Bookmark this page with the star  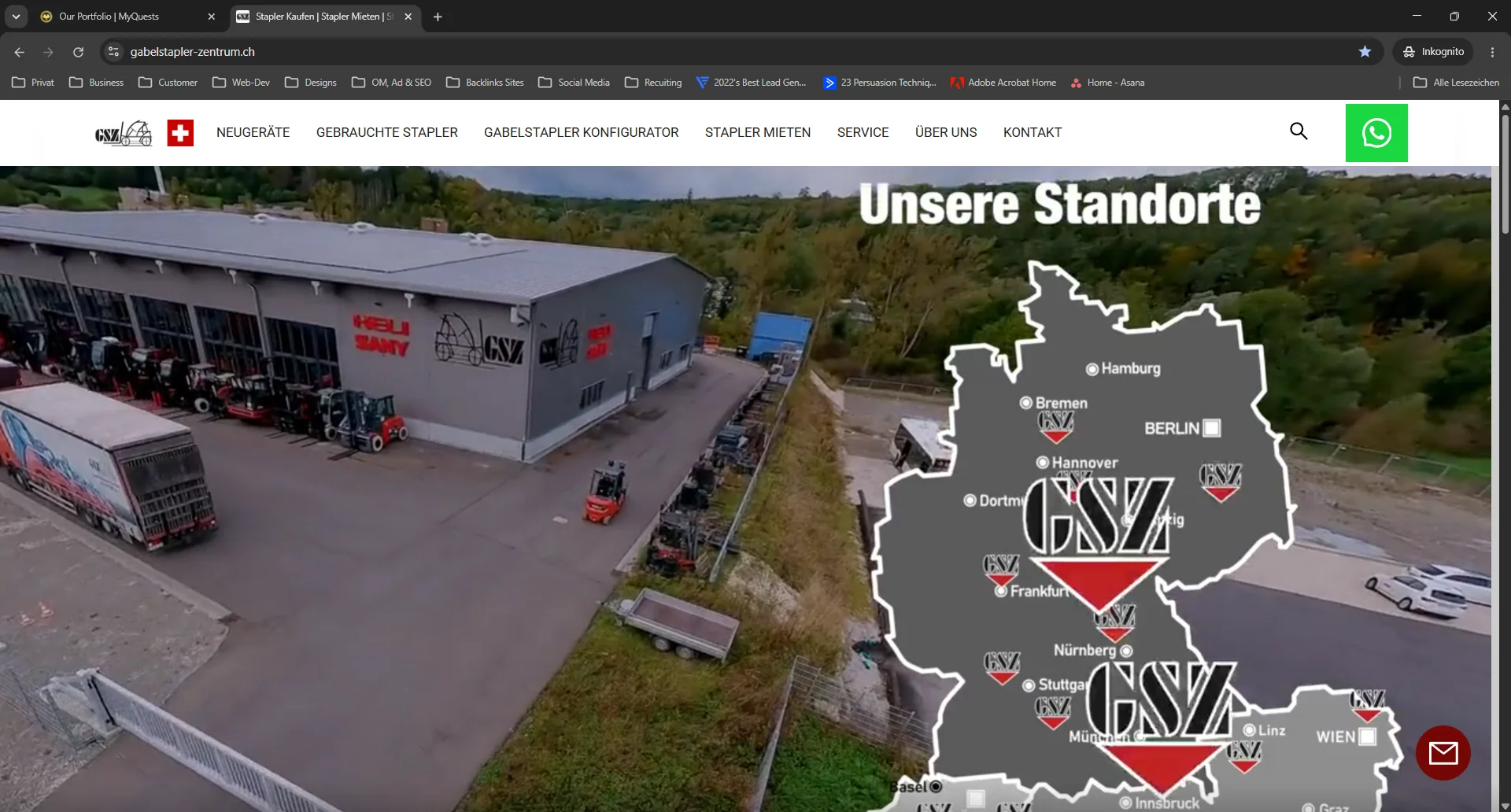[x=1365, y=52]
